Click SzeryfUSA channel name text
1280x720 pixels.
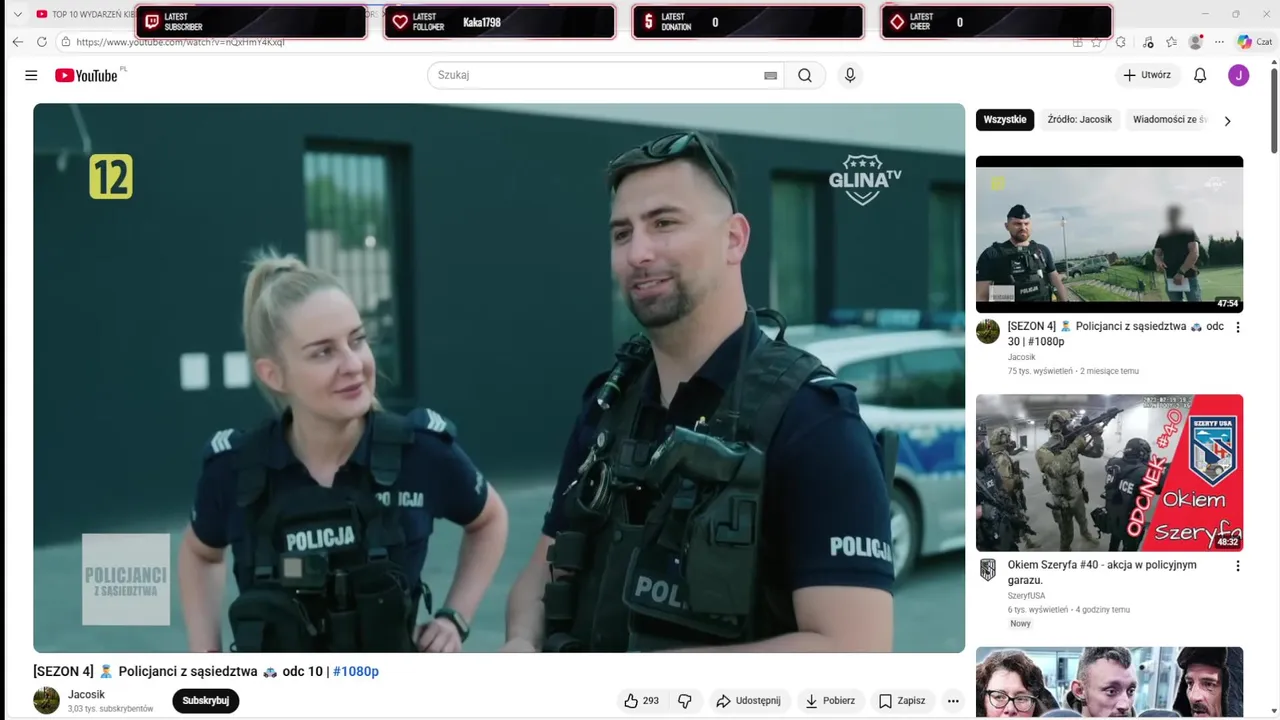click(1026, 596)
